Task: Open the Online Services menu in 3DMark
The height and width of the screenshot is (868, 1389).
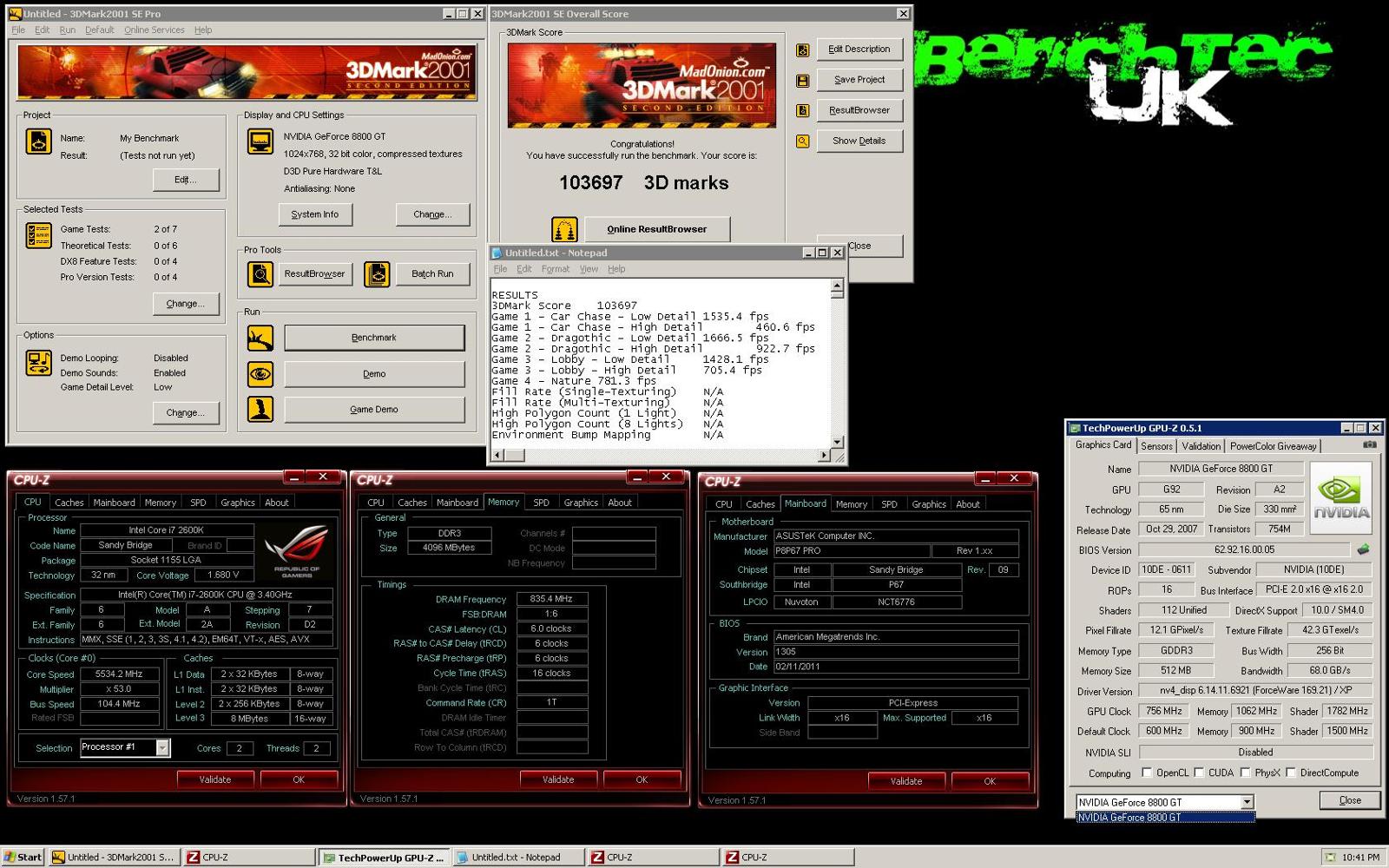Action: tap(154, 30)
